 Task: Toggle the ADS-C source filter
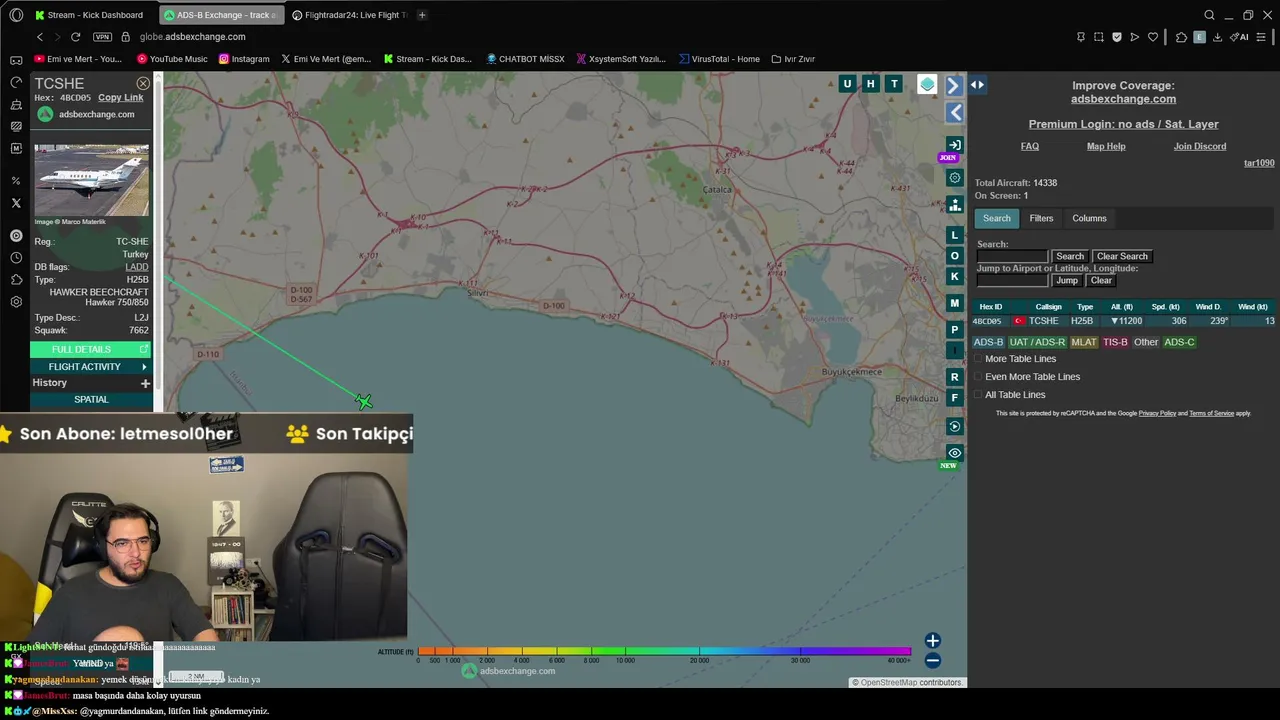coord(1179,342)
